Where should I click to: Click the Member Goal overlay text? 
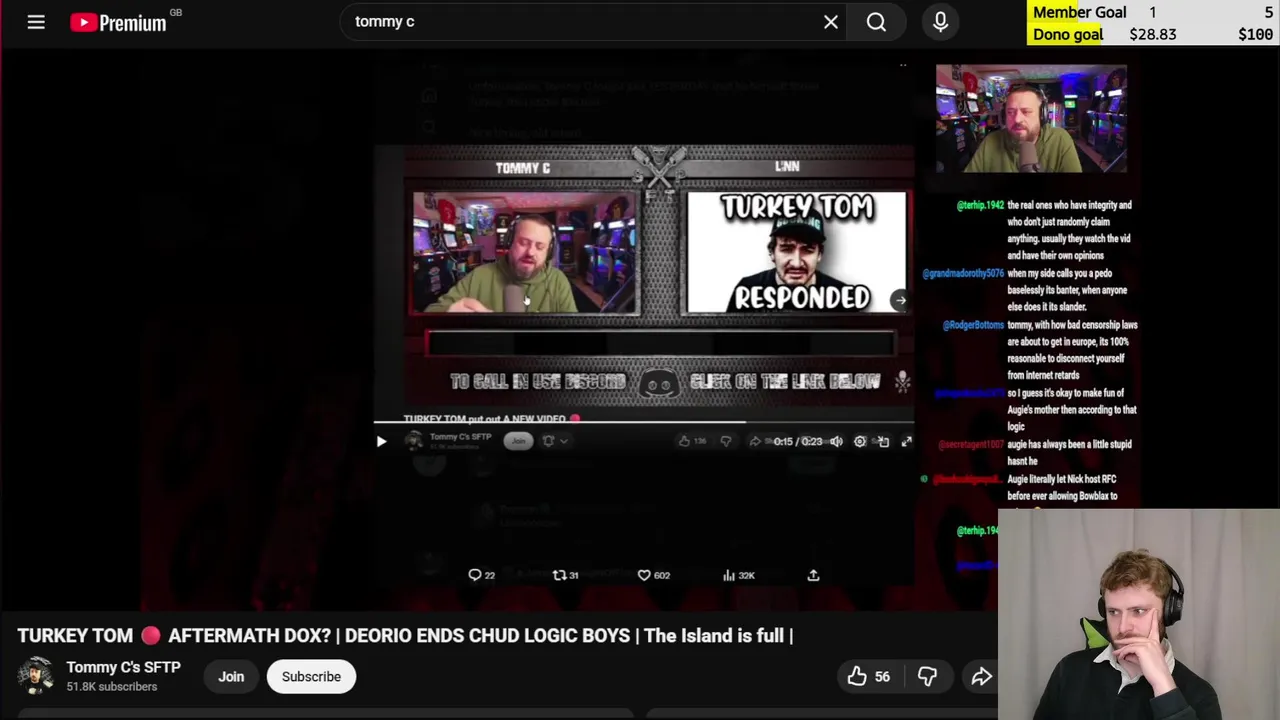[x=1080, y=12]
